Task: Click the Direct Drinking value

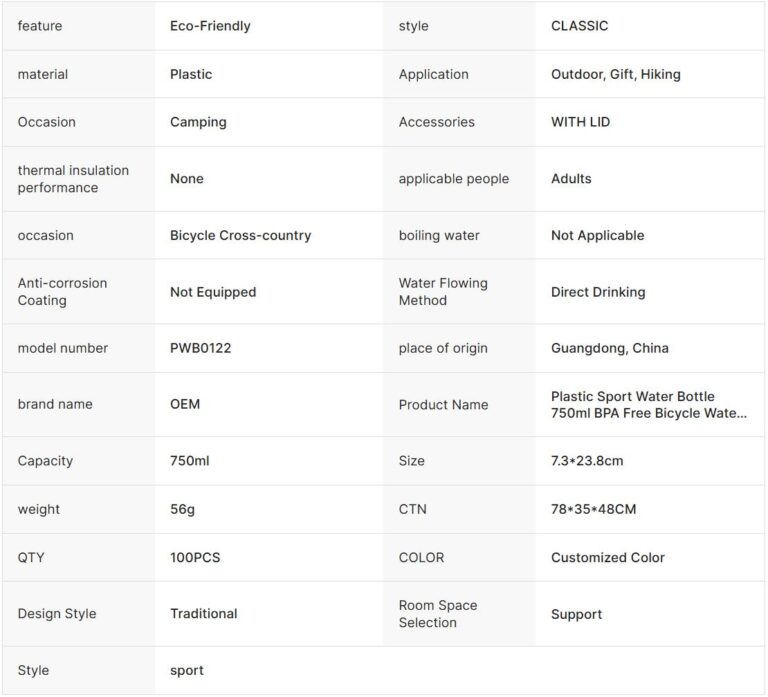Action: tap(598, 292)
